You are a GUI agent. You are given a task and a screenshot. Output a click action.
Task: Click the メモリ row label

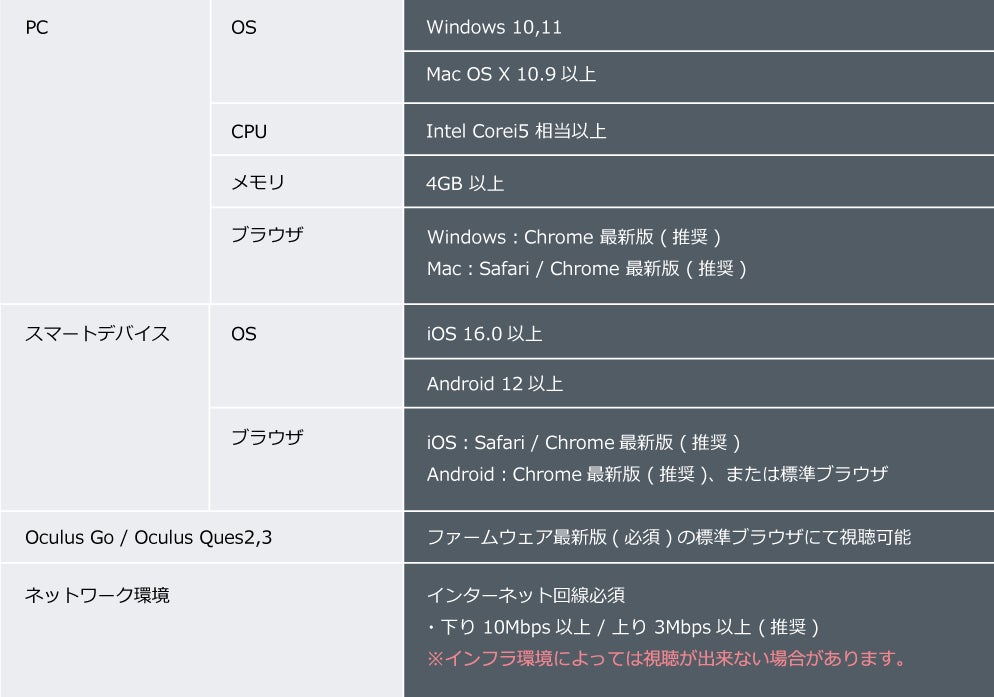click(258, 183)
